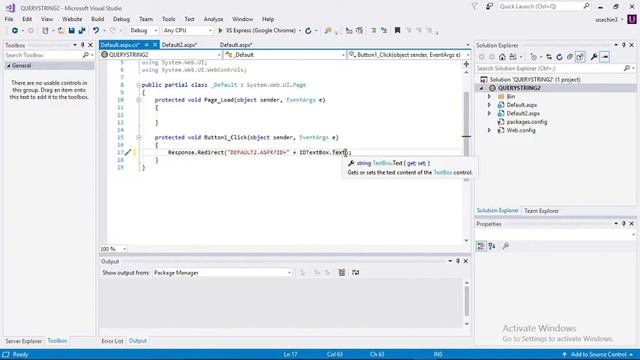Viewport: 640px width, 360px height.
Task: Open the Analyze menu
Action: point(213,19)
